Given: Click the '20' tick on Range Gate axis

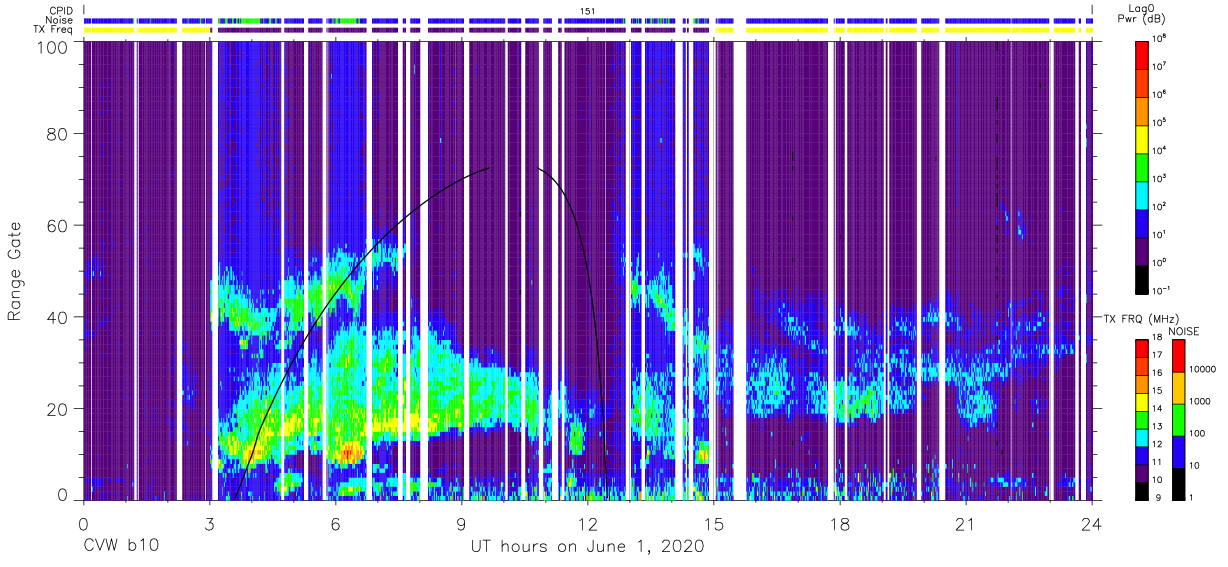Looking at the screenshot, I should point(58,410).
